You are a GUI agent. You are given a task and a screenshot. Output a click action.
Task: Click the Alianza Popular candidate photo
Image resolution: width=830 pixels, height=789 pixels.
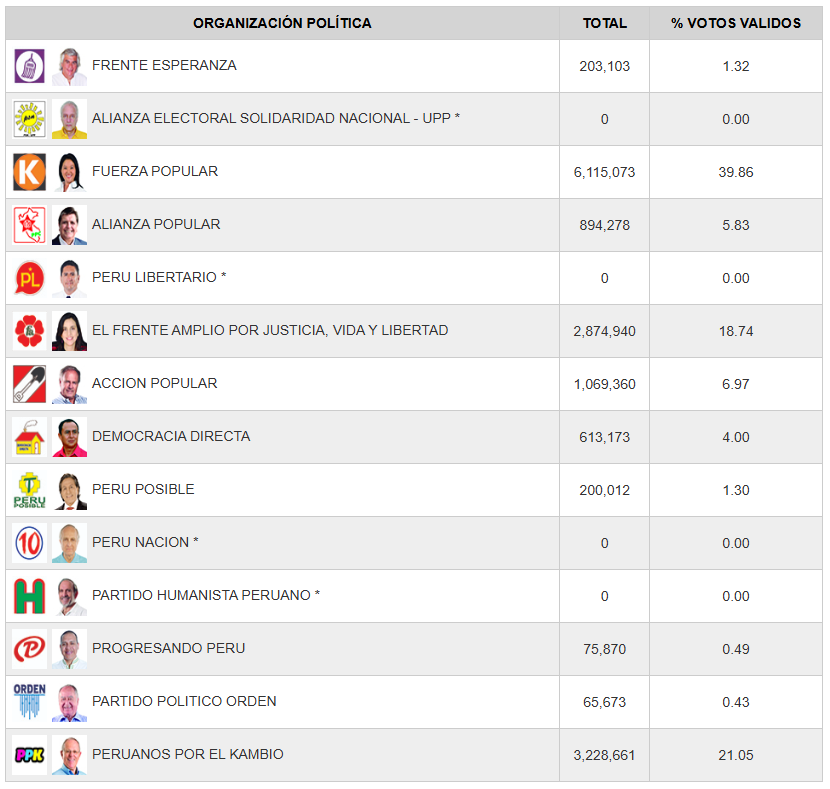(69, 225)
